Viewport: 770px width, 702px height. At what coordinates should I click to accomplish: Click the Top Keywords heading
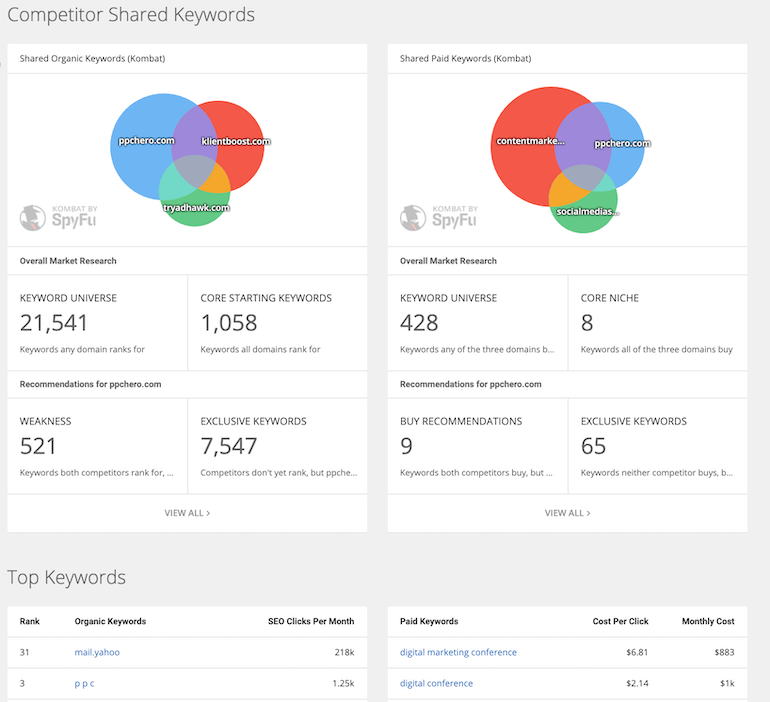(x=66, y=577)
